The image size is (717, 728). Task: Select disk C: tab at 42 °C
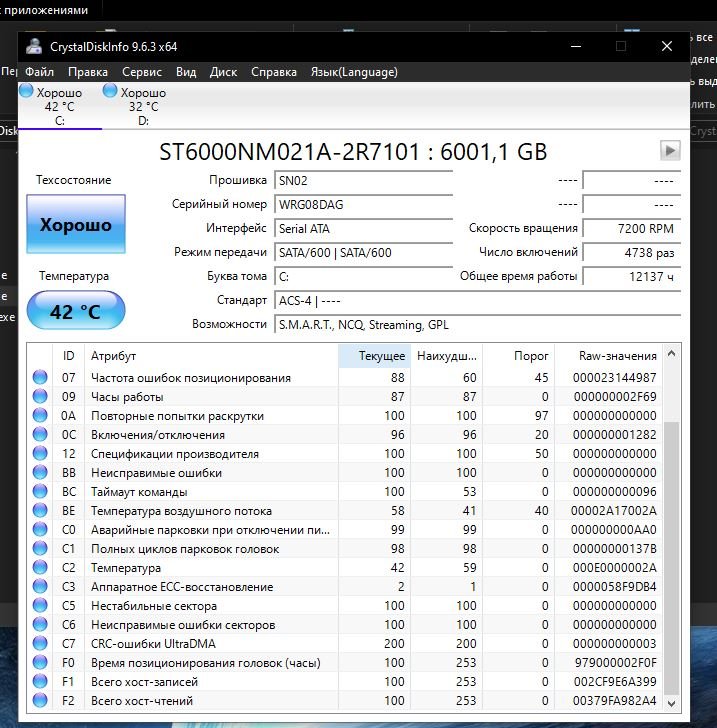[59, 106]
